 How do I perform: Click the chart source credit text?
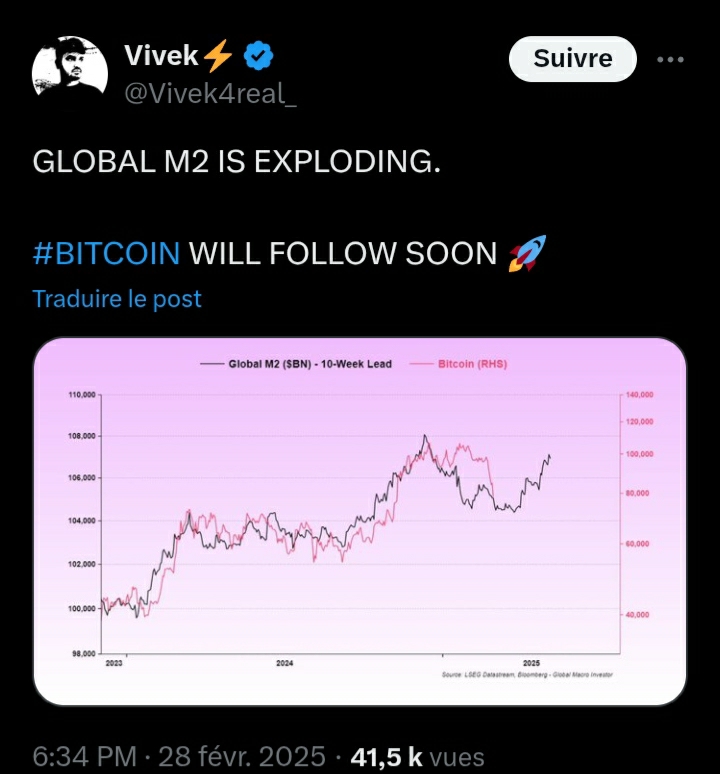pyautogui.click(x=527, y=674)
